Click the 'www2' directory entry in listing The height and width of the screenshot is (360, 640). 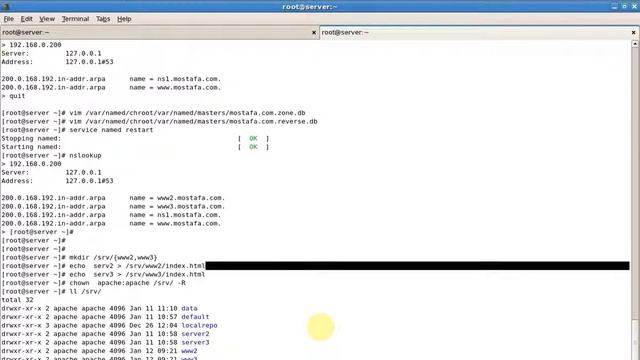[x=189, y=351]
